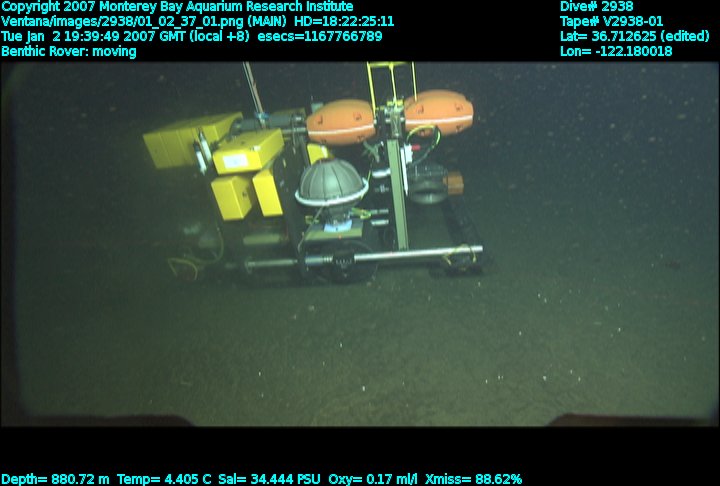The width and height of the screenshot is (720, 486).
Task: Click the 'Temp= 4.405 C' reading
Action: click(x=164, y=480)
